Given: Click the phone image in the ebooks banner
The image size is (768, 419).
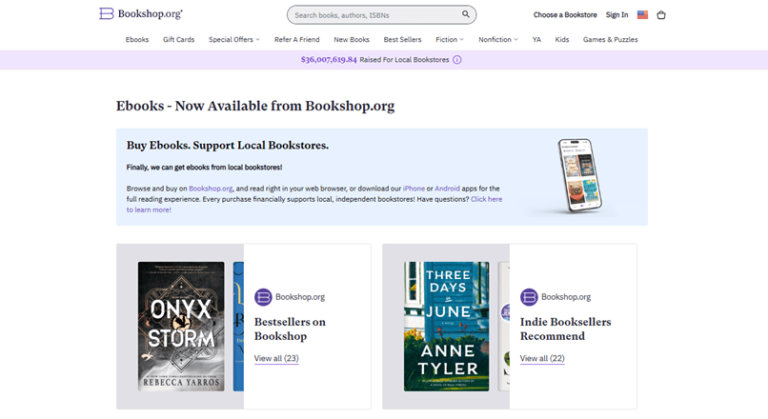Looking at the screenshot, I should [x=580, y=175].
